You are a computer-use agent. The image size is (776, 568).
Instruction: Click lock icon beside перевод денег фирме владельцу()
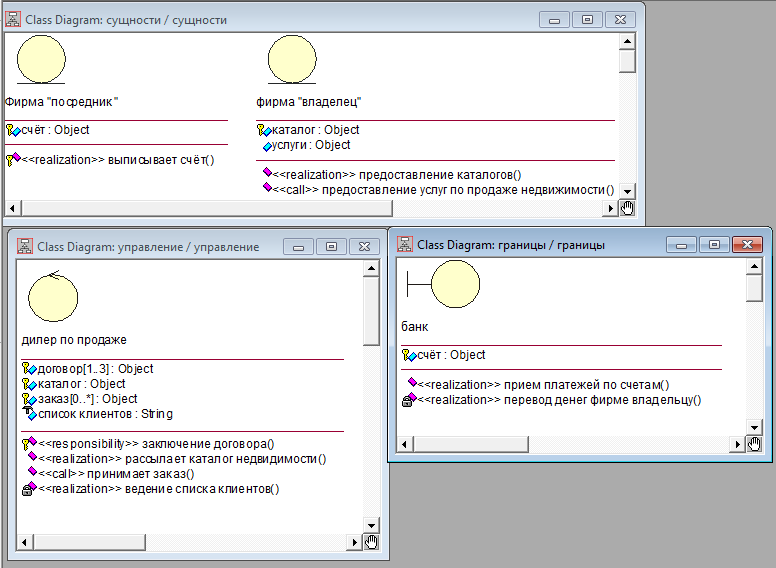[407, 401]
